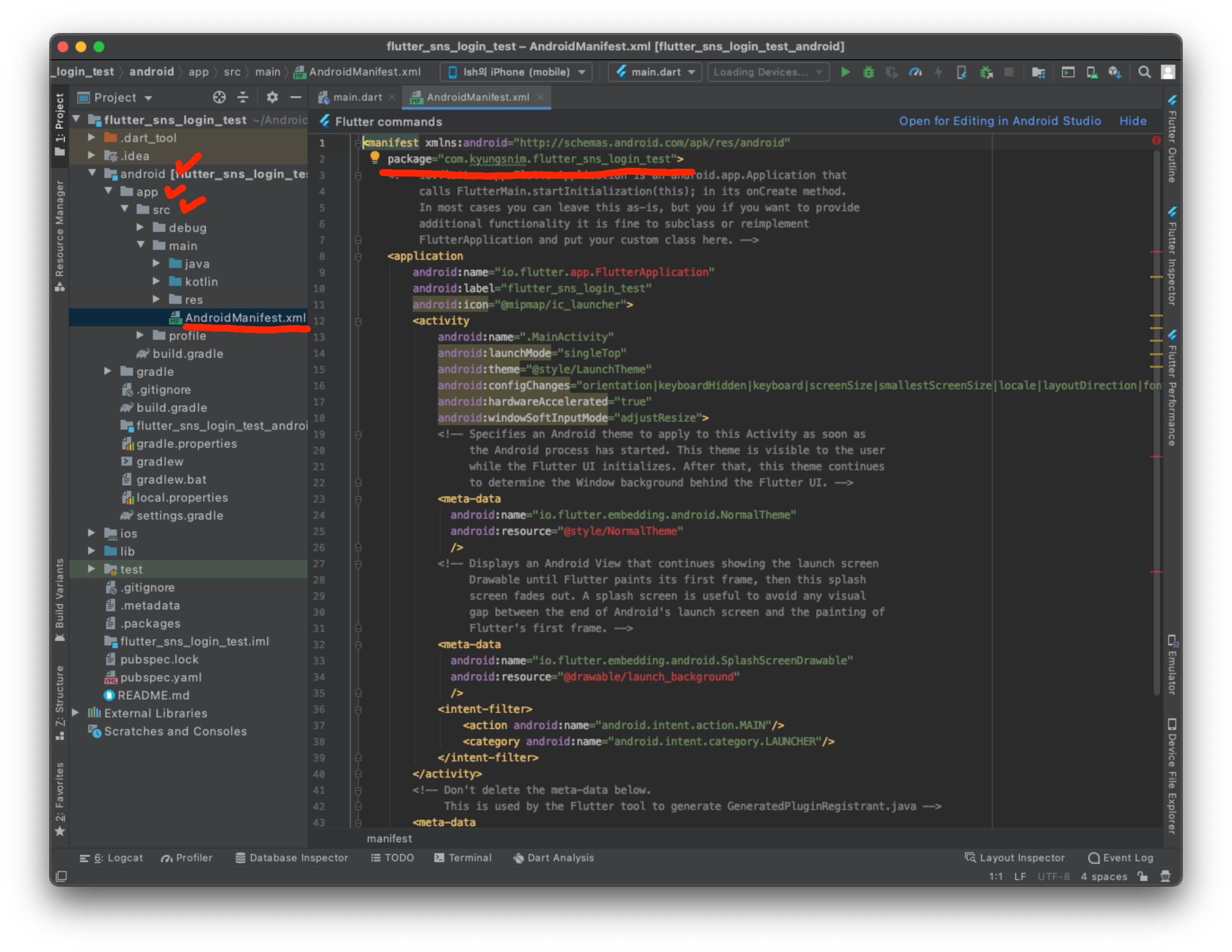Screen dimensions: 1232x952
Task: Toggle the read-only lock icon in status bar
Action: tap(1143, 876)
